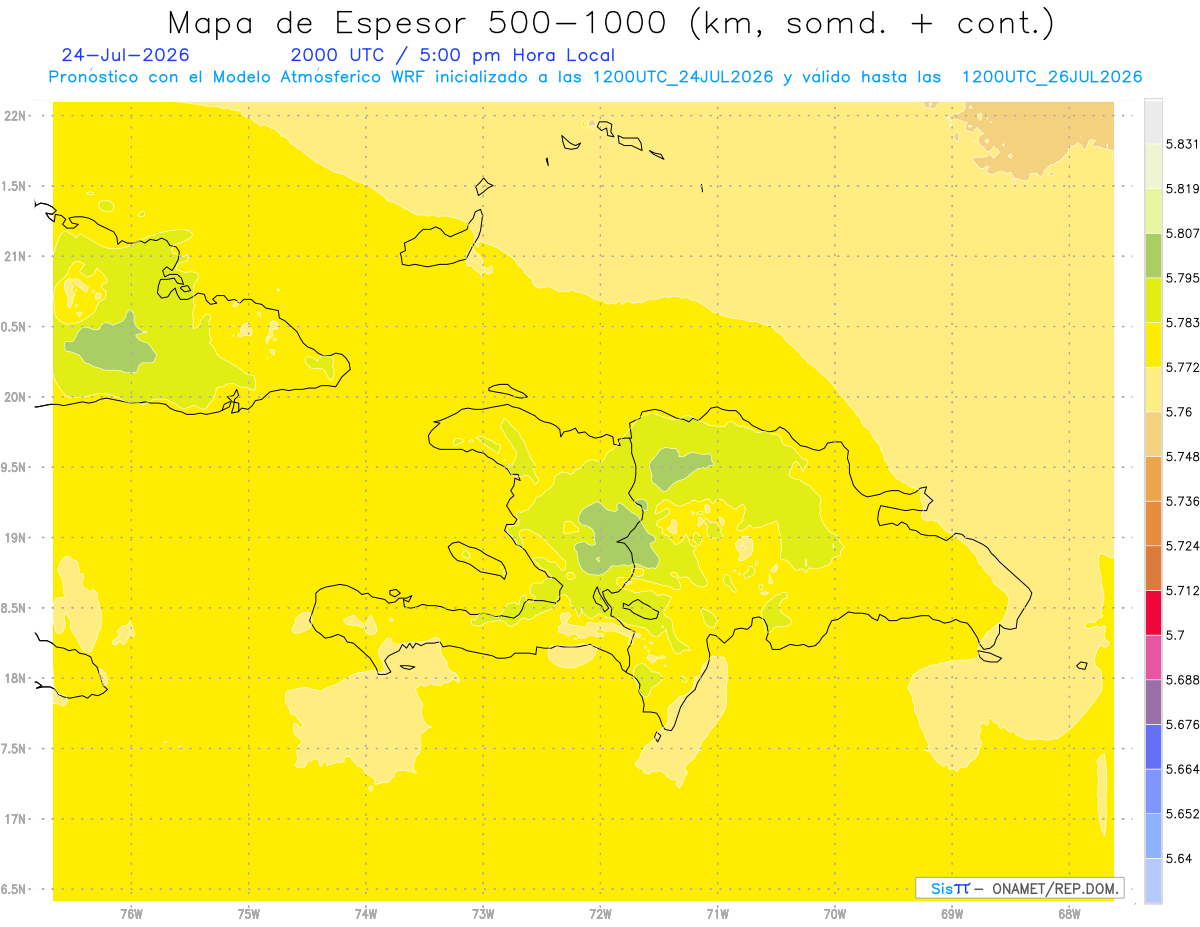
Task: Pick the tan swatch between 5.748 and 5.76
Action: (1153, 434)
